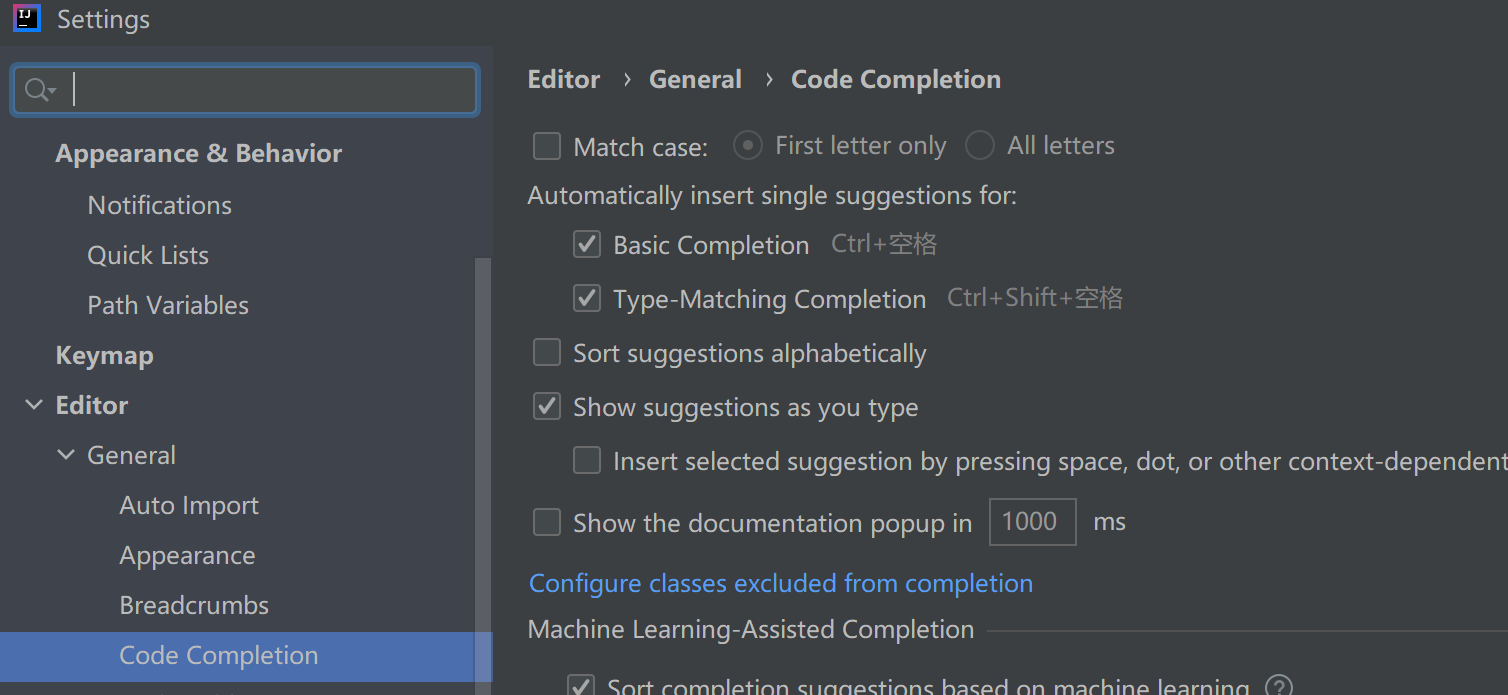Click the search magnifier icon
The height and width of the screenshot is (695, 1508).
[37, 90]
